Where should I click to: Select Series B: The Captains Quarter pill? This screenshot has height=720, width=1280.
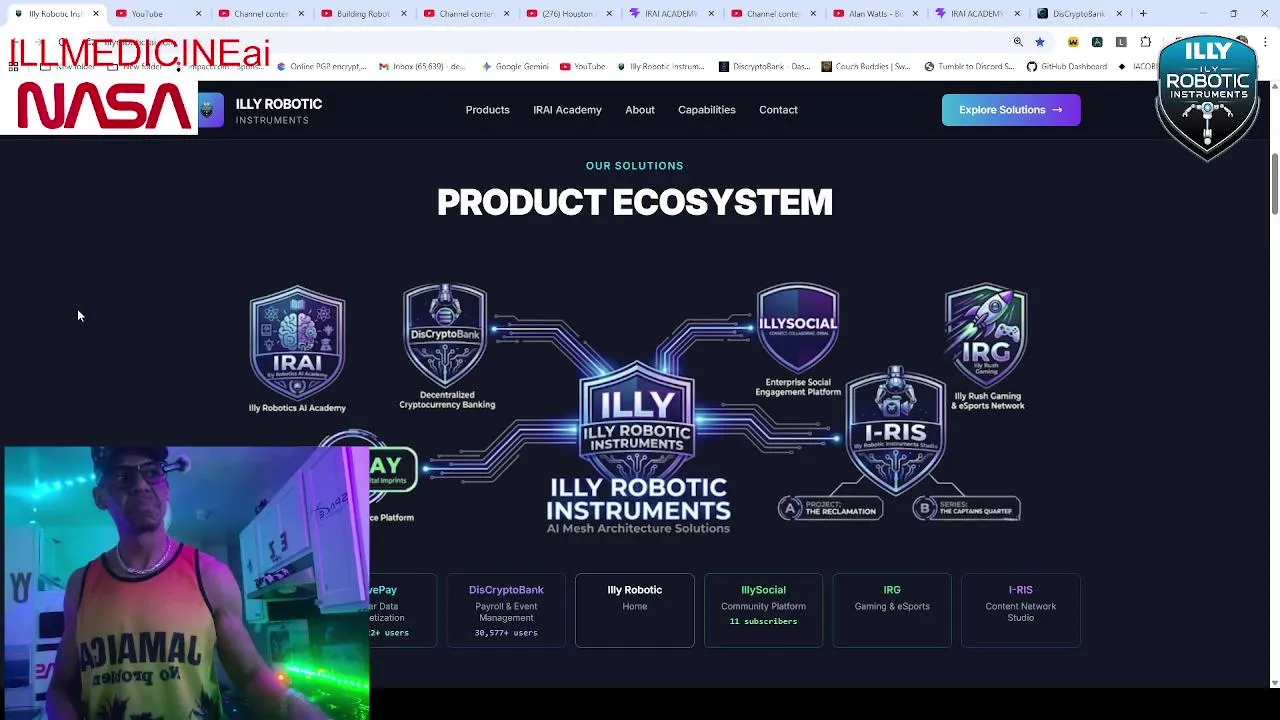tap(966, 508)
